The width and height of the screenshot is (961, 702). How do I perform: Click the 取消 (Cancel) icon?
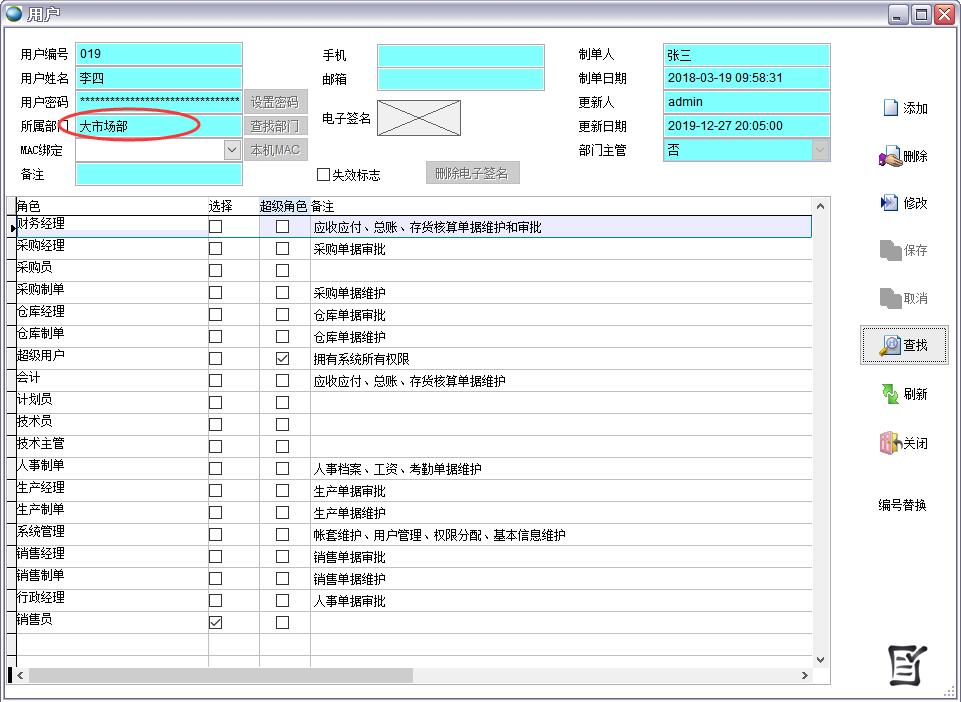[905, 300]
